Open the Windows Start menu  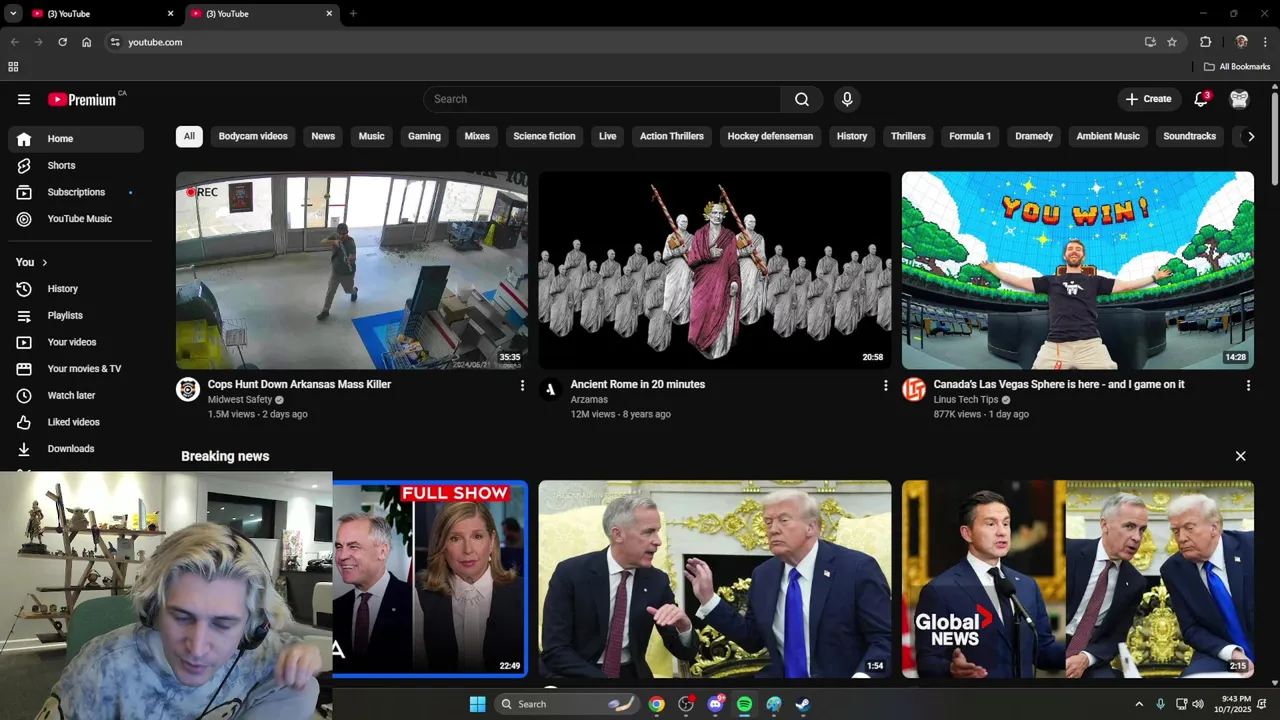coord(477,704)
